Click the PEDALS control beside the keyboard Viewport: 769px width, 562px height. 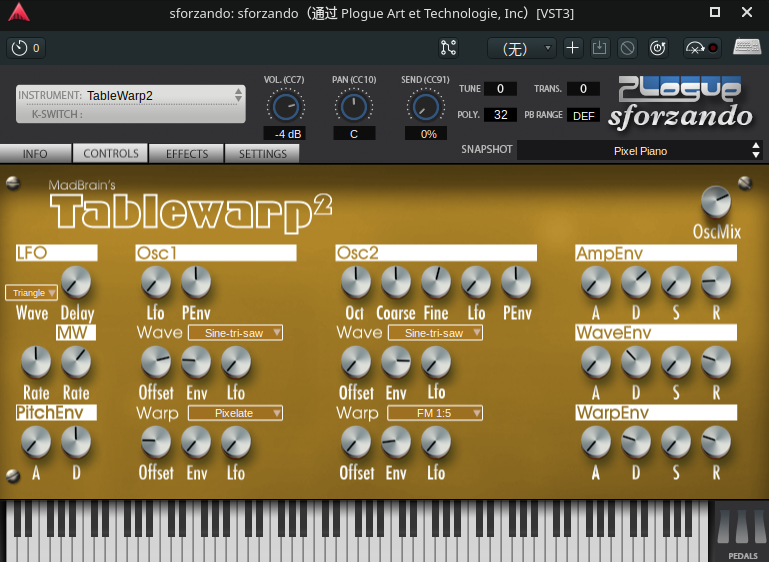click(x=742, y=532)
